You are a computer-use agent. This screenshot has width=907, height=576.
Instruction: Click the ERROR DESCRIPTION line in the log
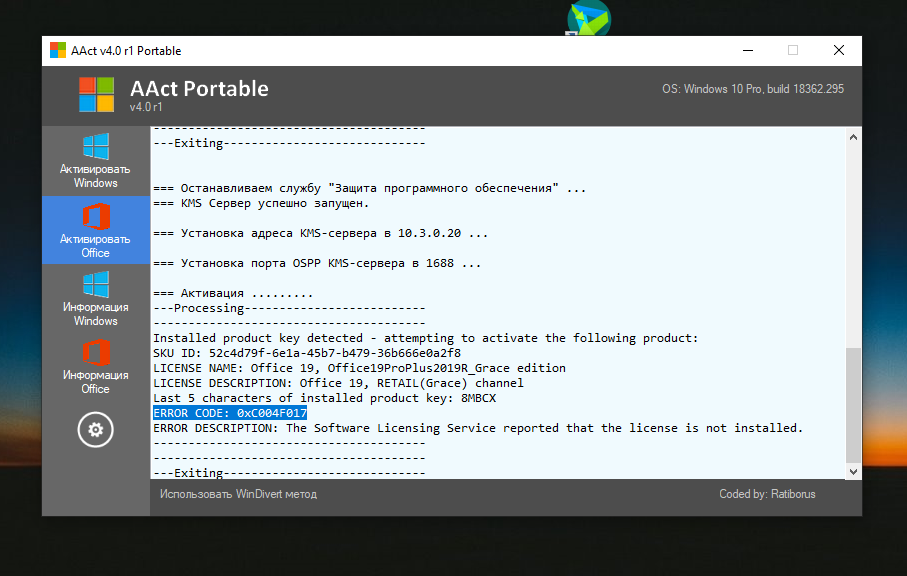pyautogui.click(x=478, y=428)
